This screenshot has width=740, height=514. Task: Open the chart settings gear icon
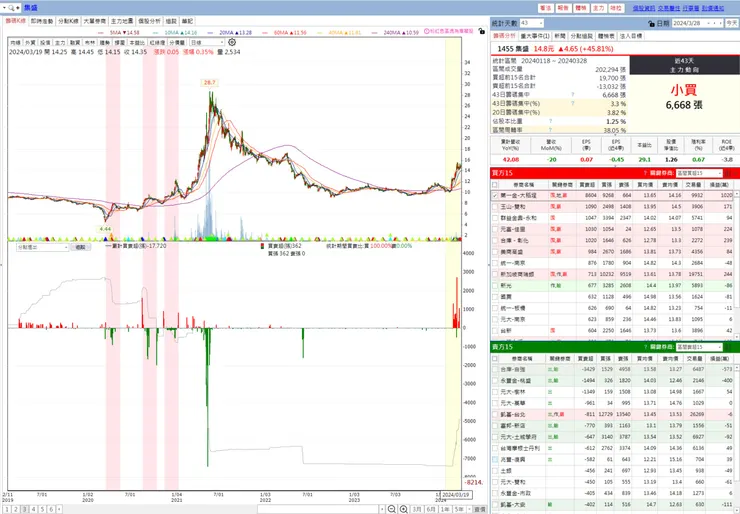[x=232, y=42]
